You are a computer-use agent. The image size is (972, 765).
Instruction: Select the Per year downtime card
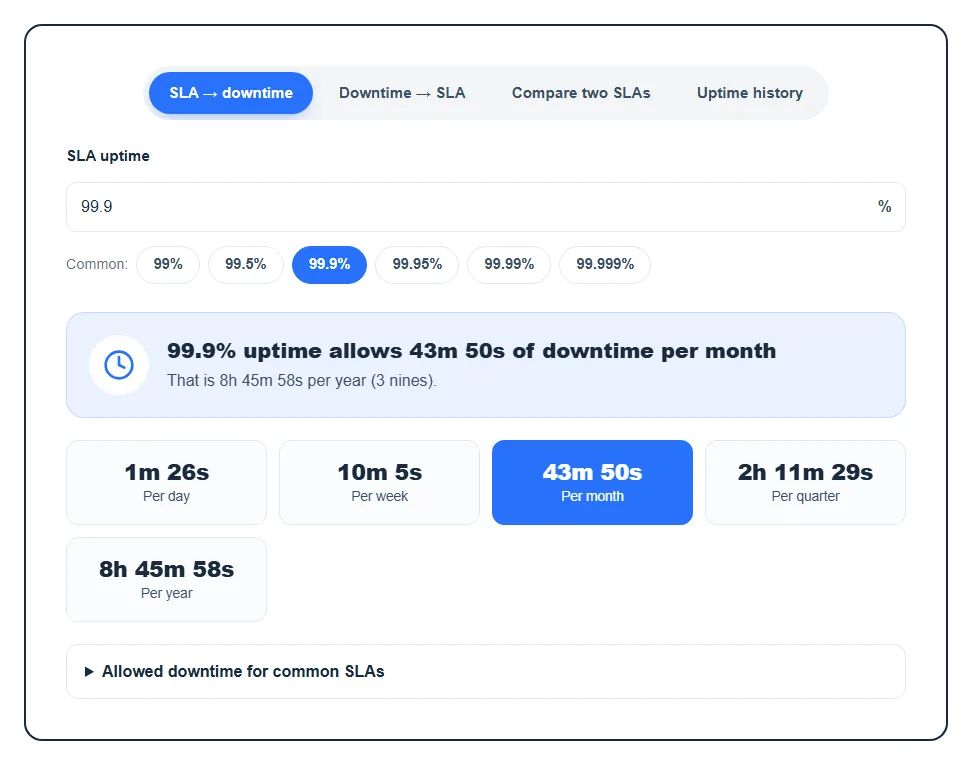click(167, 580)
